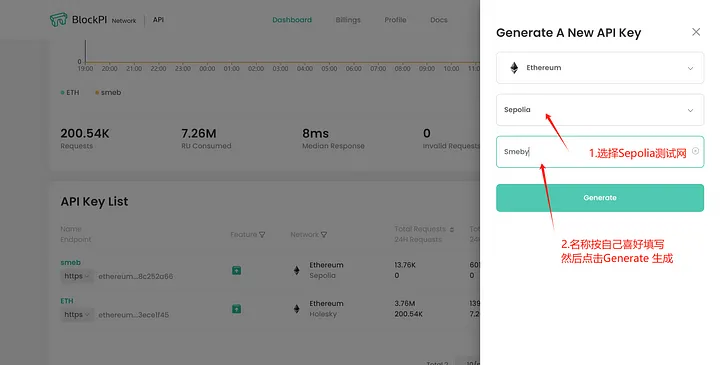The height and width of the screenshot is (365, 720).
Task: Expand the Ethereum chain dropdown
Action: click(600, 68)
